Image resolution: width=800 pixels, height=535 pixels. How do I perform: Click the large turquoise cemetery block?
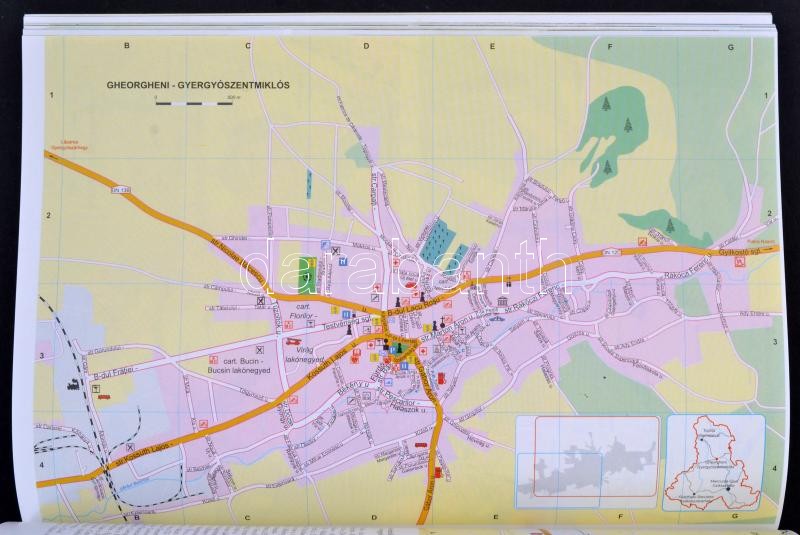[434, 240]
